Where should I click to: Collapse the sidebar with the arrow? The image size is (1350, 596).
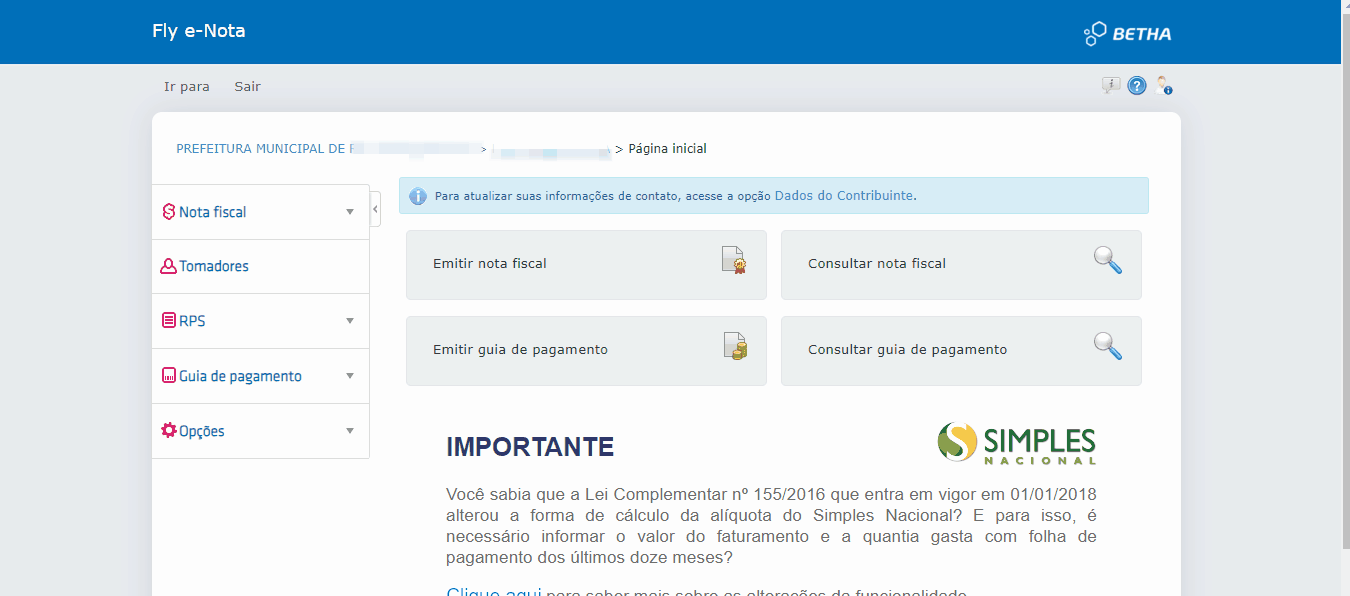(x=375, y=208)
